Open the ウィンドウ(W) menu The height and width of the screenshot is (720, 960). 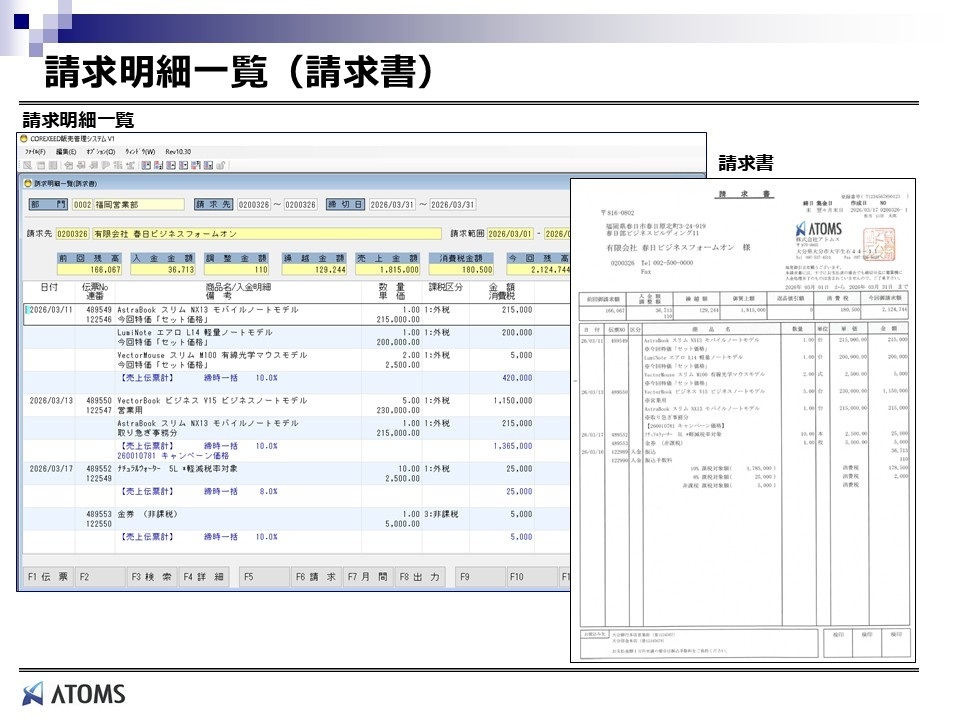[141, 151]
